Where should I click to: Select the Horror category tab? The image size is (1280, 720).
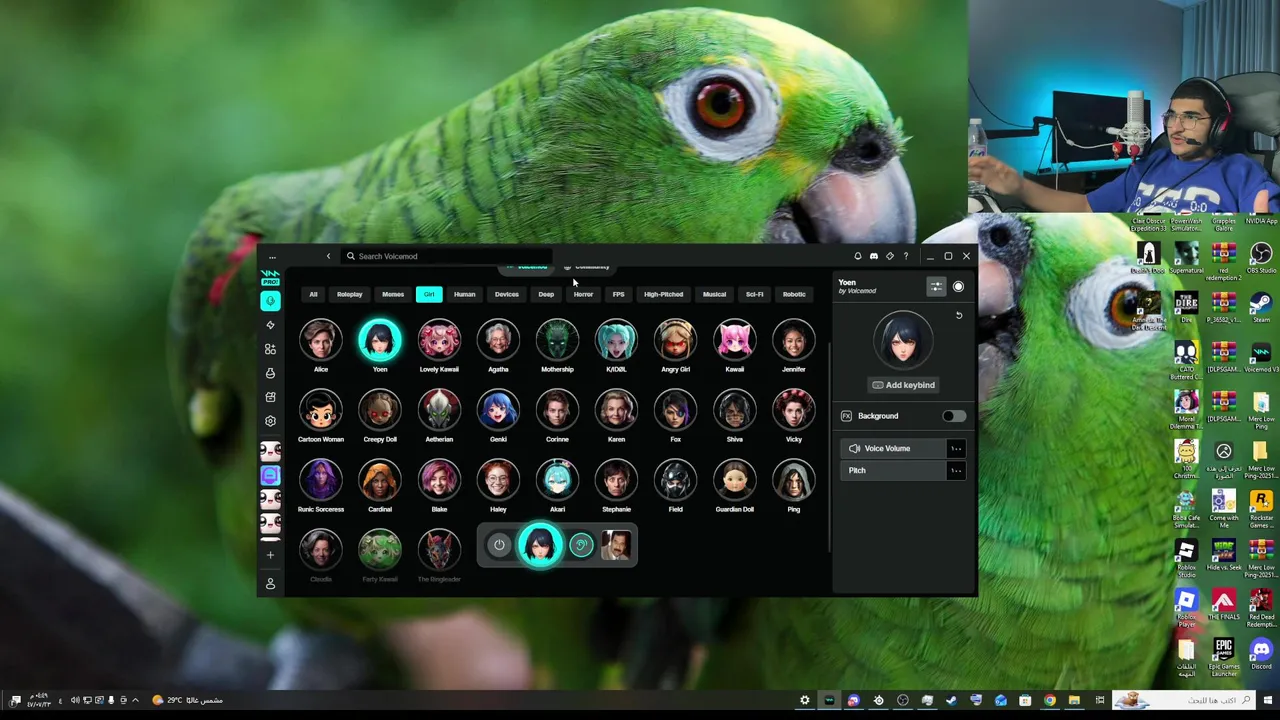(583, 294)
